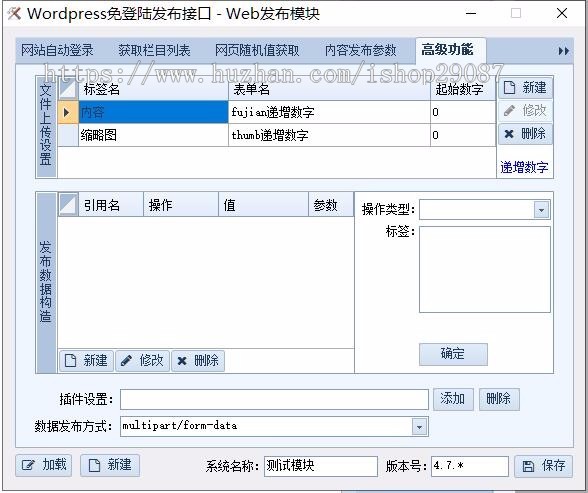The image size is (588, 493).
Task: Click the 标签名 column header
Action: click(153, 89)
